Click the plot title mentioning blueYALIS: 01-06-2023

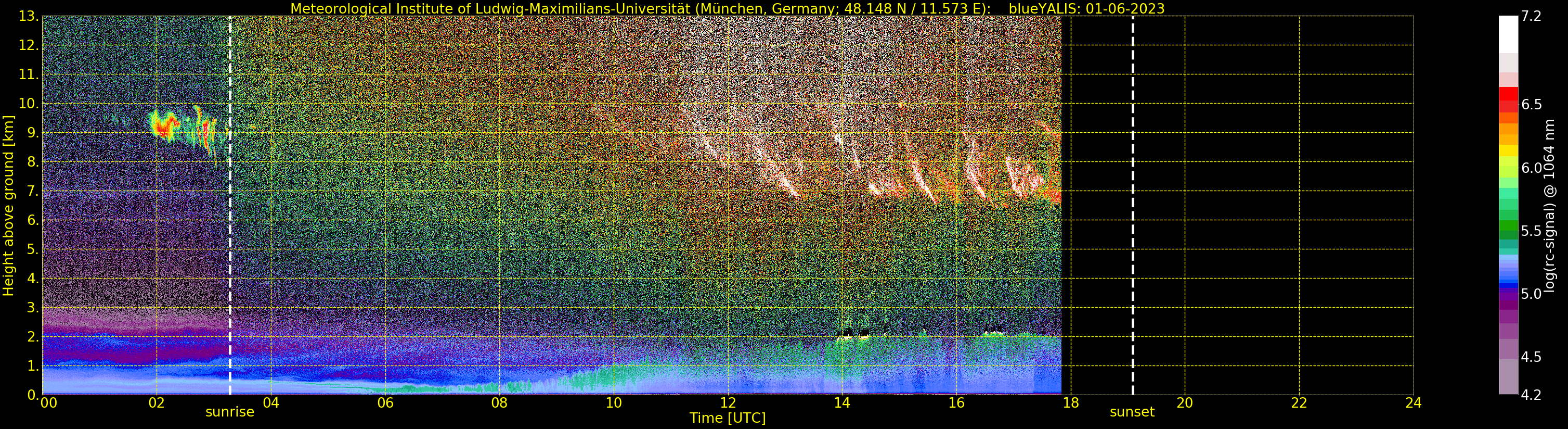(728, 8)
